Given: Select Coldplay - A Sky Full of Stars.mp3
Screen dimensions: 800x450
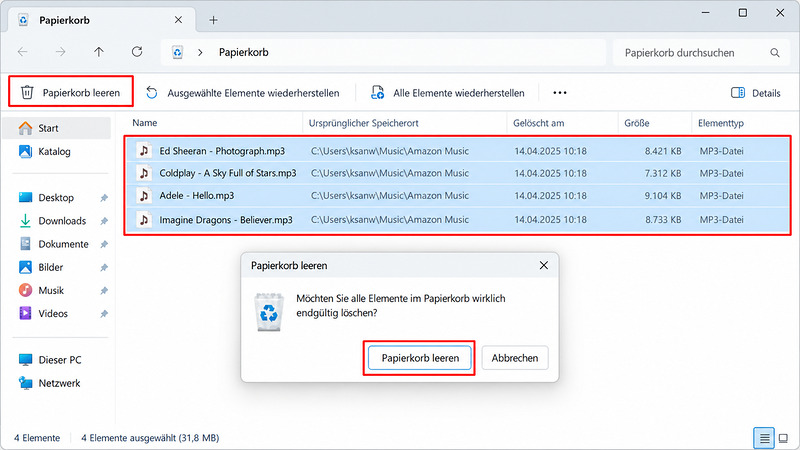Looking at the screenshot, I should tap(458, 173).
